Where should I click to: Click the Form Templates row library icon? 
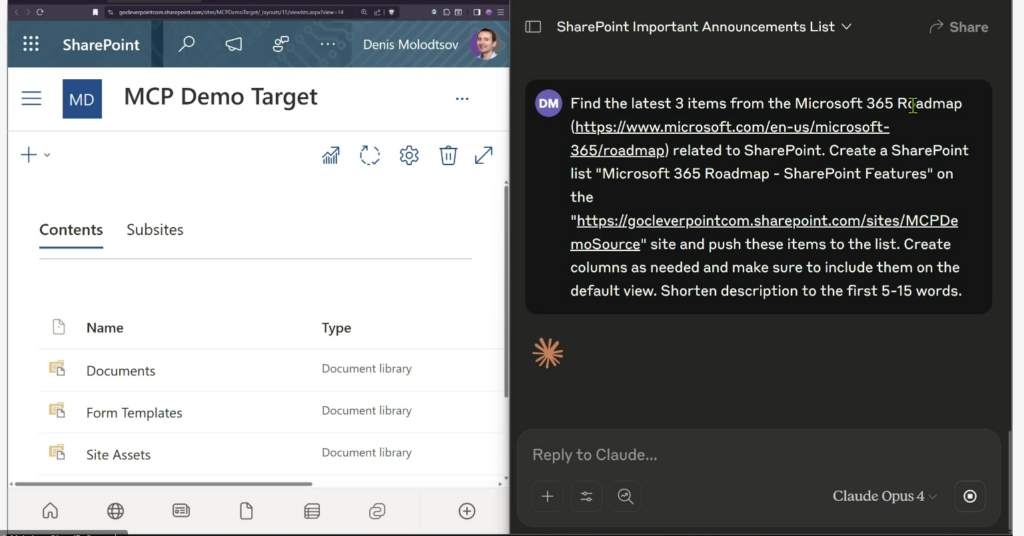coord(57,411)
